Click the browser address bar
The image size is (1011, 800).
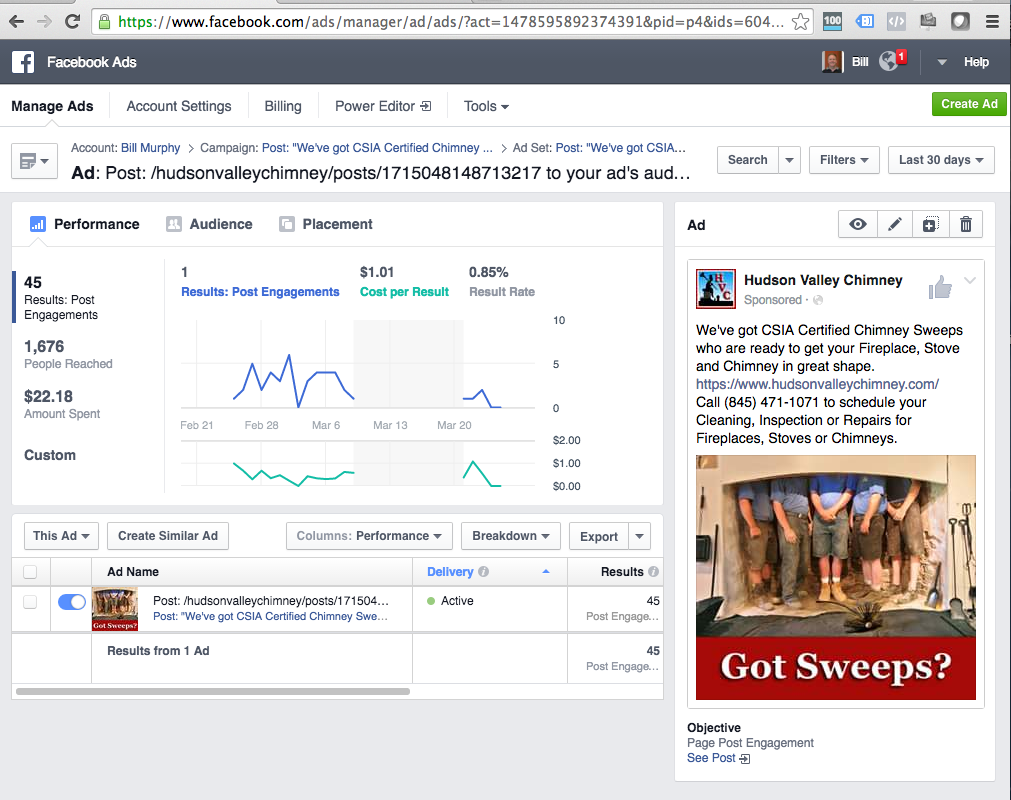click(451, 22)
